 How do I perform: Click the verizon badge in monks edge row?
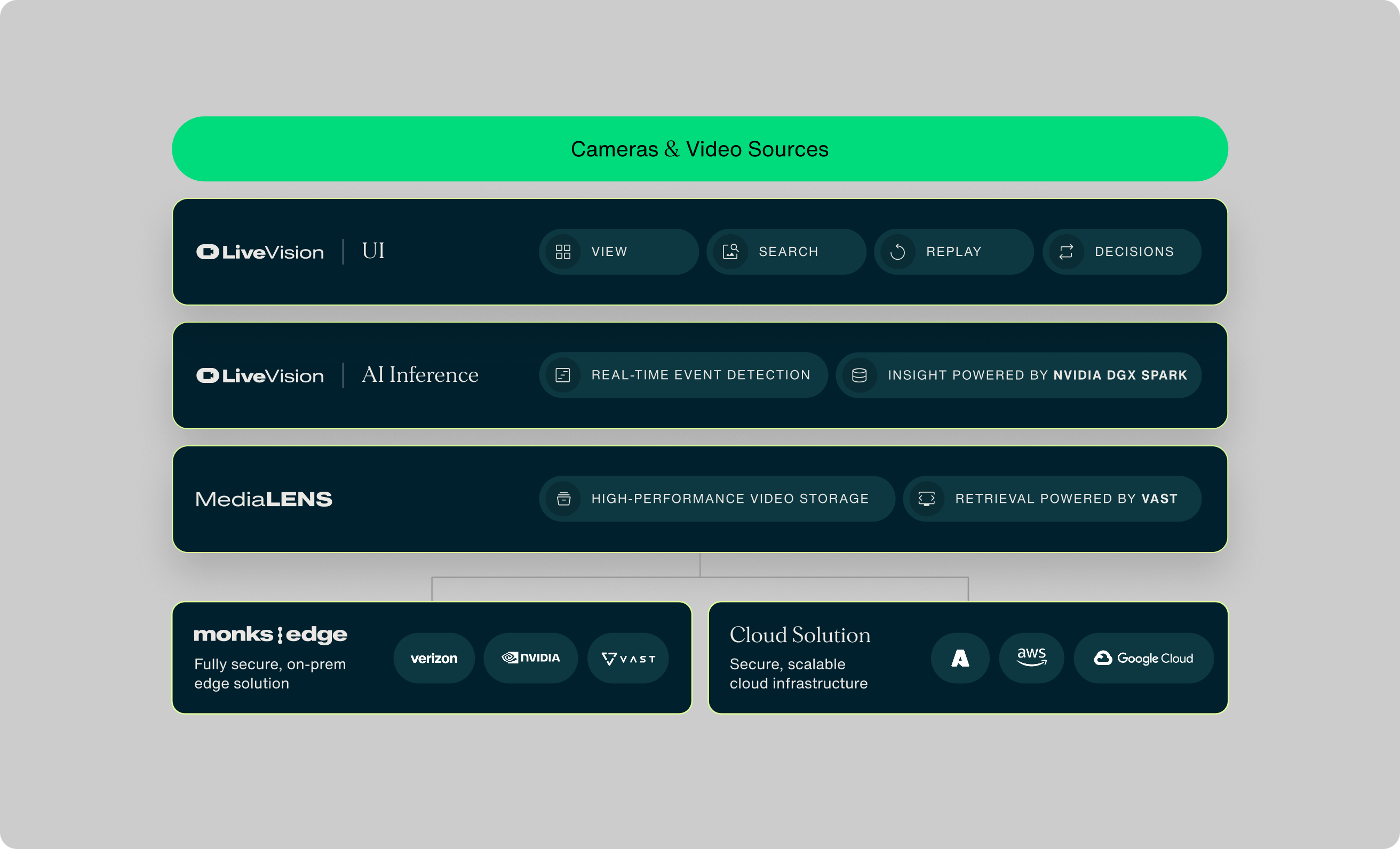(x=434, y=658)
